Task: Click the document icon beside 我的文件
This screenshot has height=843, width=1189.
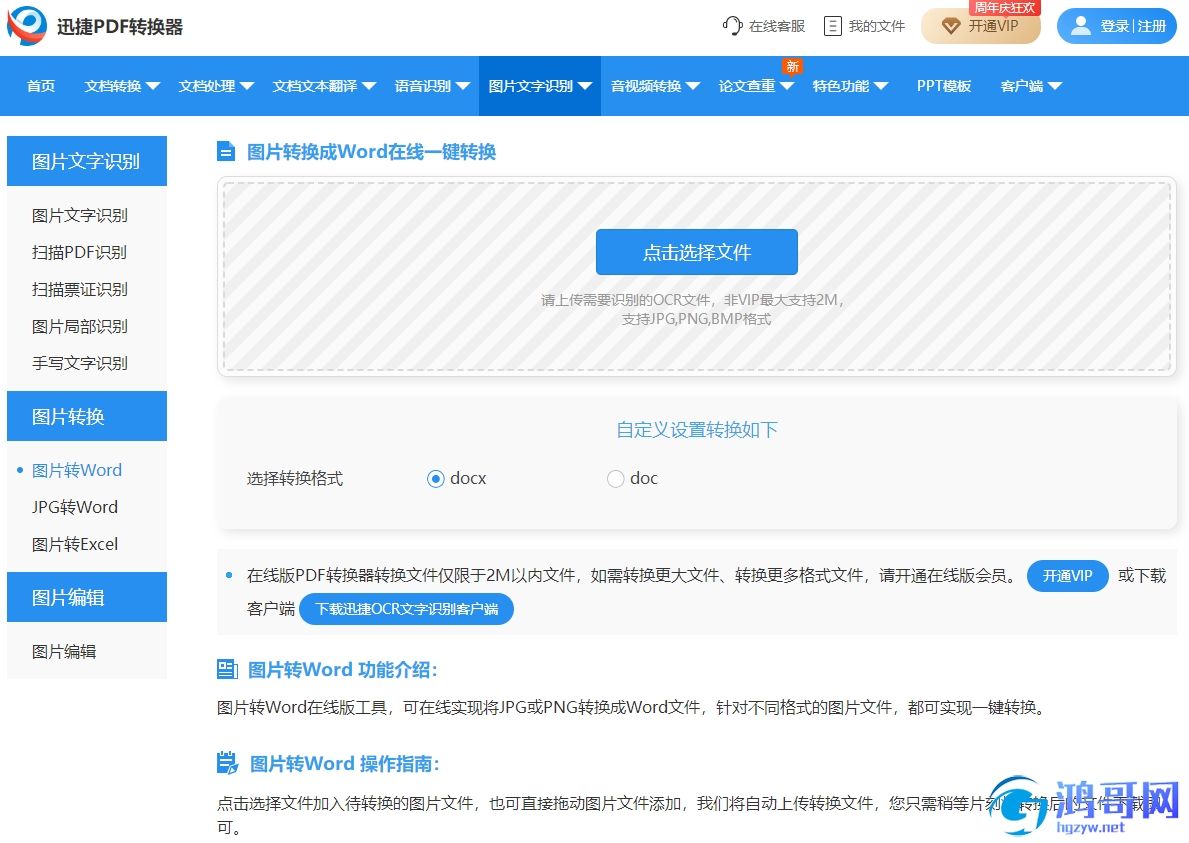Action: coord(833,26)
